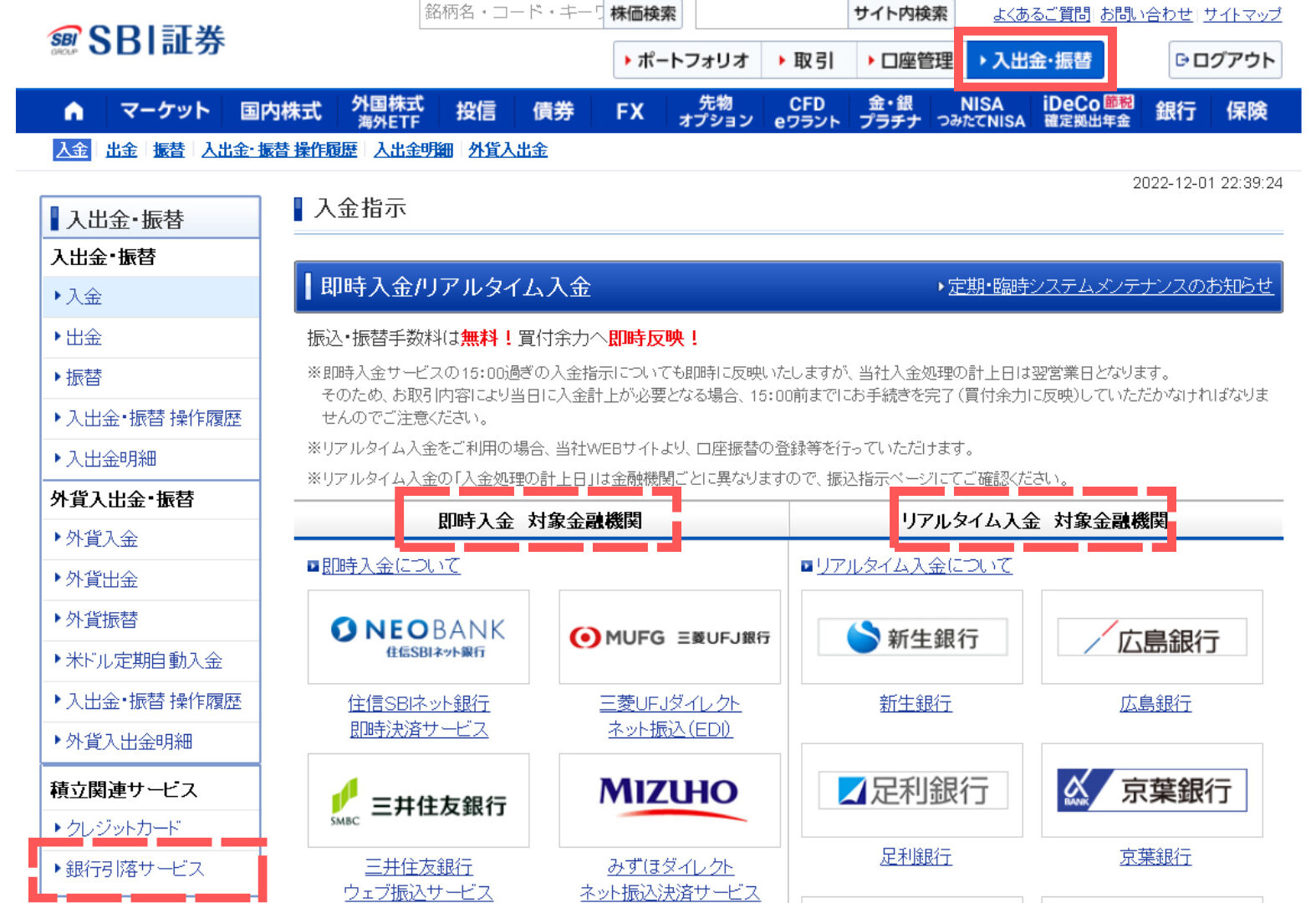Open 入出金・振替 操作履歴 sub-navigation link
Screen dimensions: 1316x903
click(279, 150)
